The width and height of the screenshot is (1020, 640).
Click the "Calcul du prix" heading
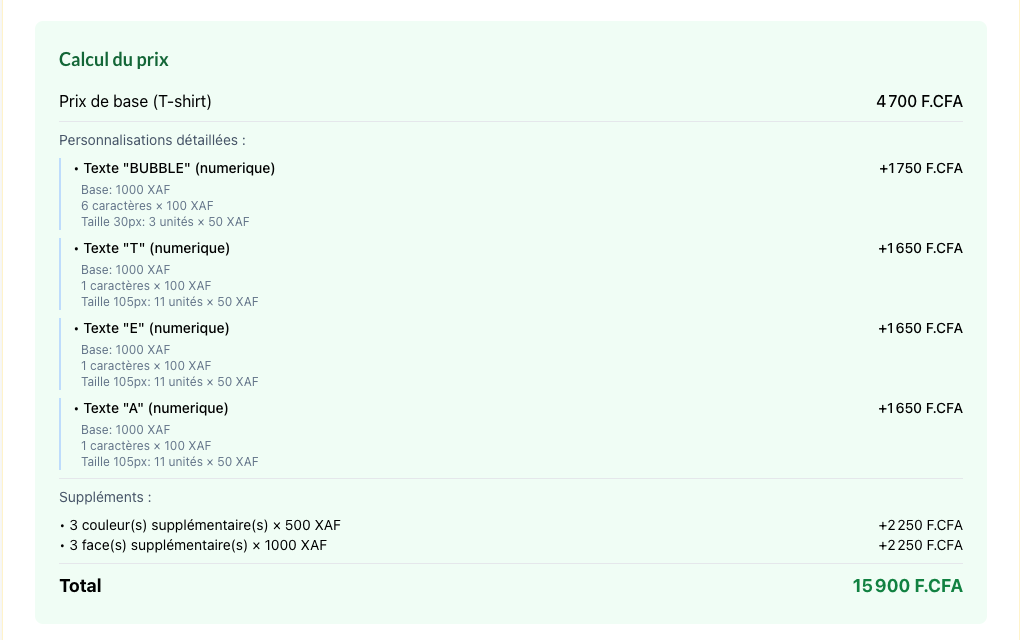tap(114, 60)
